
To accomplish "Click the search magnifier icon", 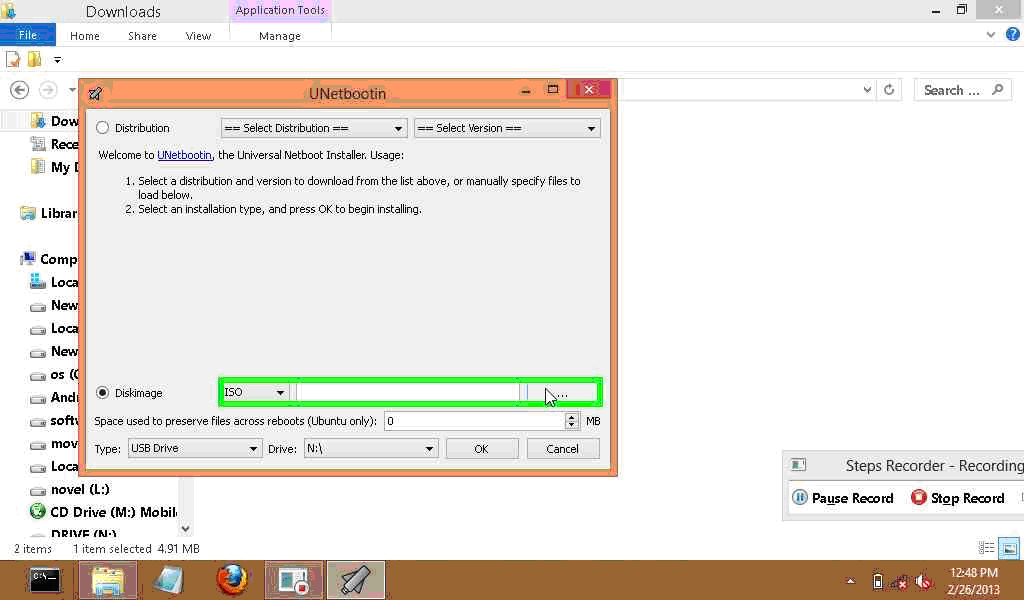I will click(997, 89).
